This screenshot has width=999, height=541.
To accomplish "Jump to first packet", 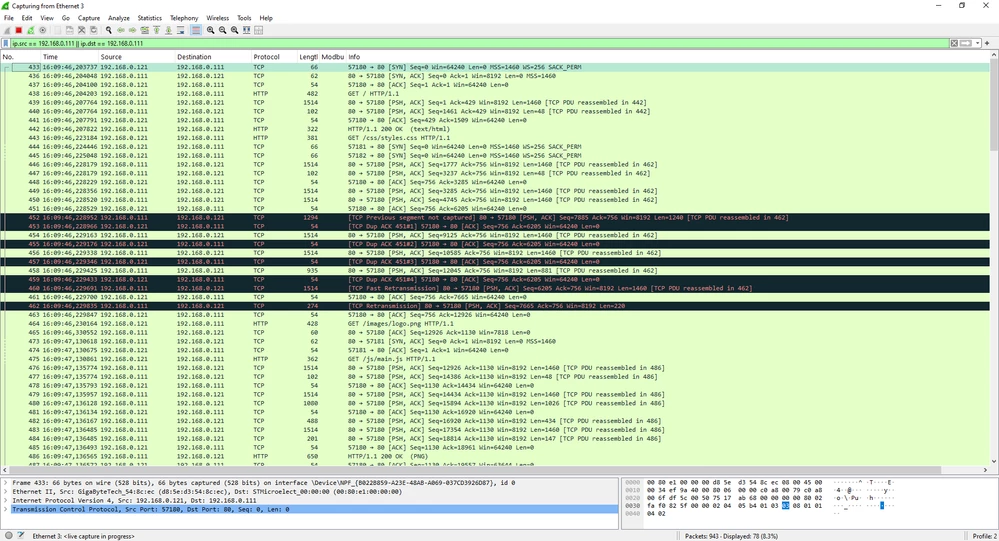I will point(156,30).
